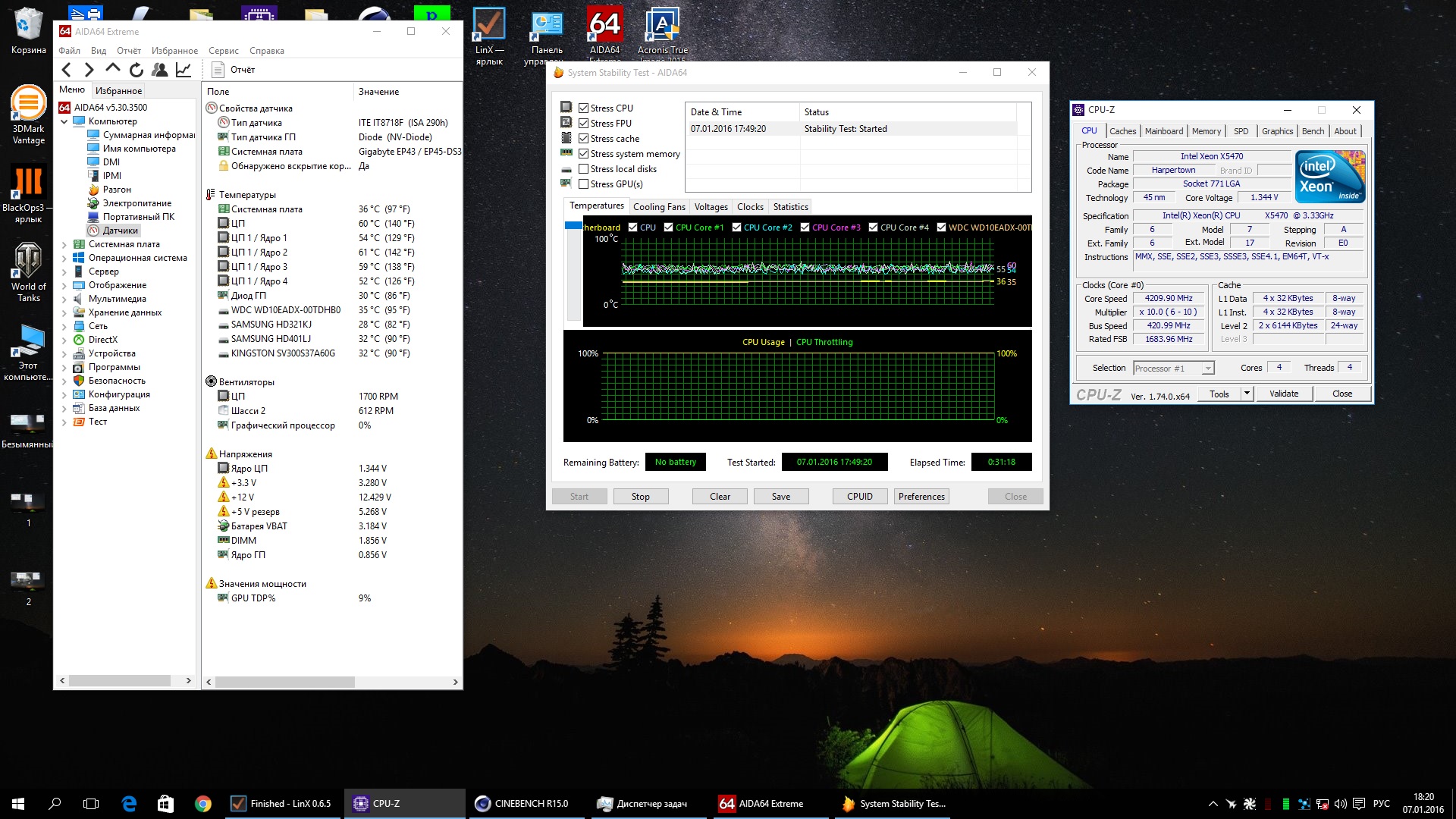Toggle the CPU Core #2 graph checkbox
The image size is (1456, 819).
pos(736,227)
